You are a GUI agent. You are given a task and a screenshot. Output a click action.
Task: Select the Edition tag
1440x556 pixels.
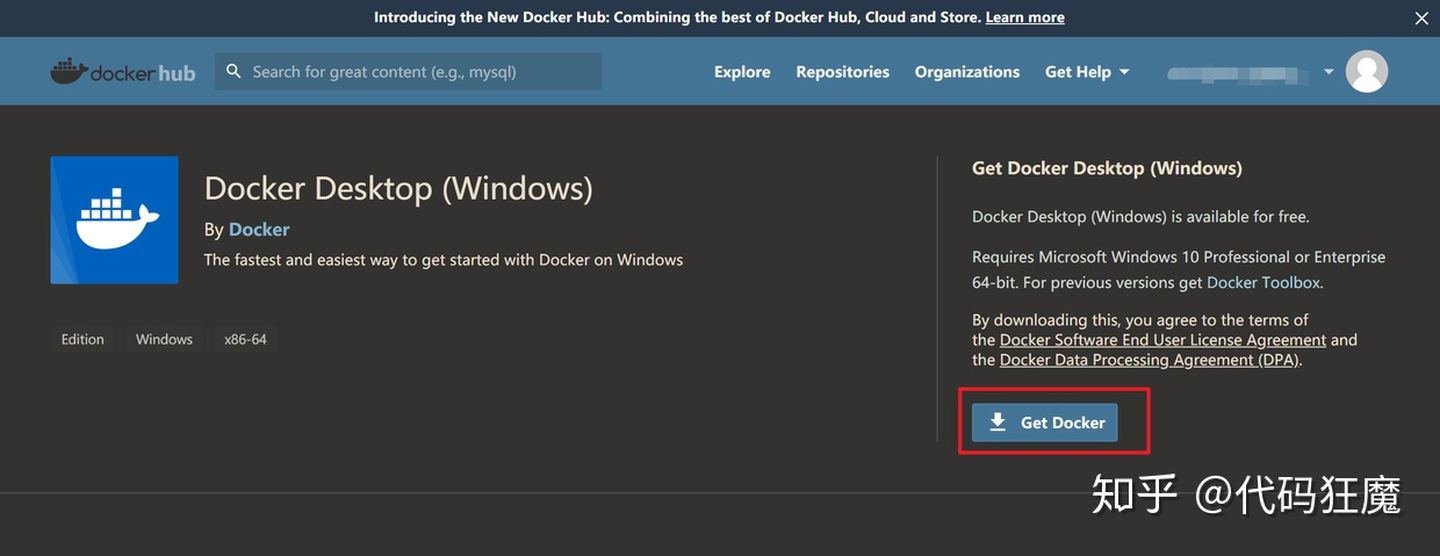(82, 339)
